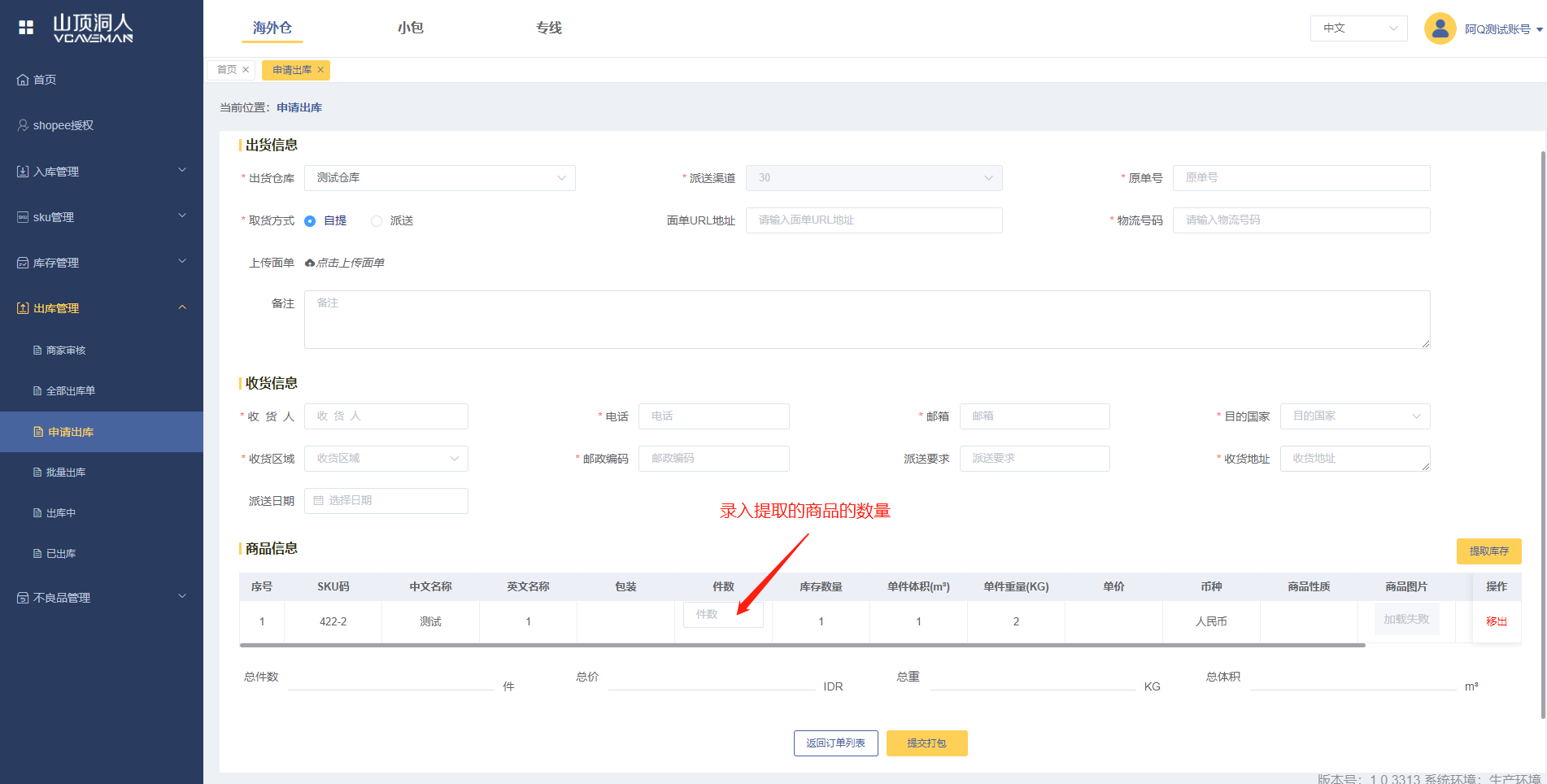This screenshot has height=784, width=1547.
Task: Close the 首页 tab with its X
Action: point(246,70)
